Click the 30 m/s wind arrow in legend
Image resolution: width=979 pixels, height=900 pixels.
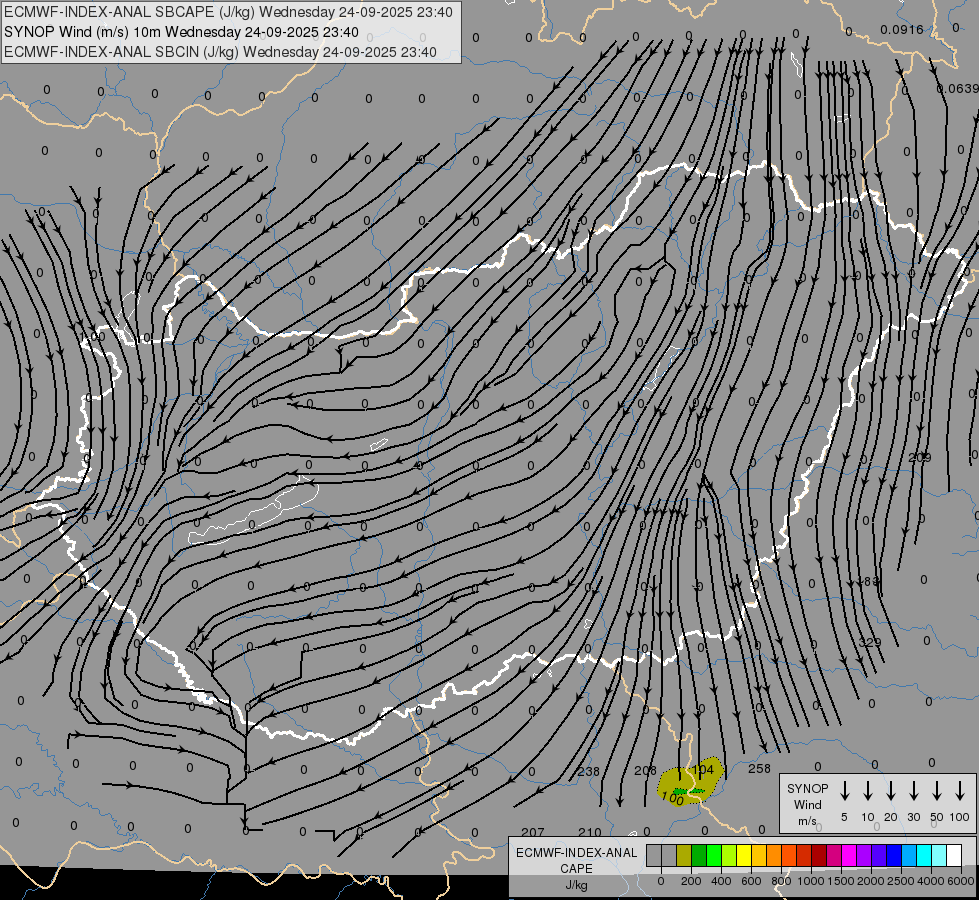click(x=913, y=791)
